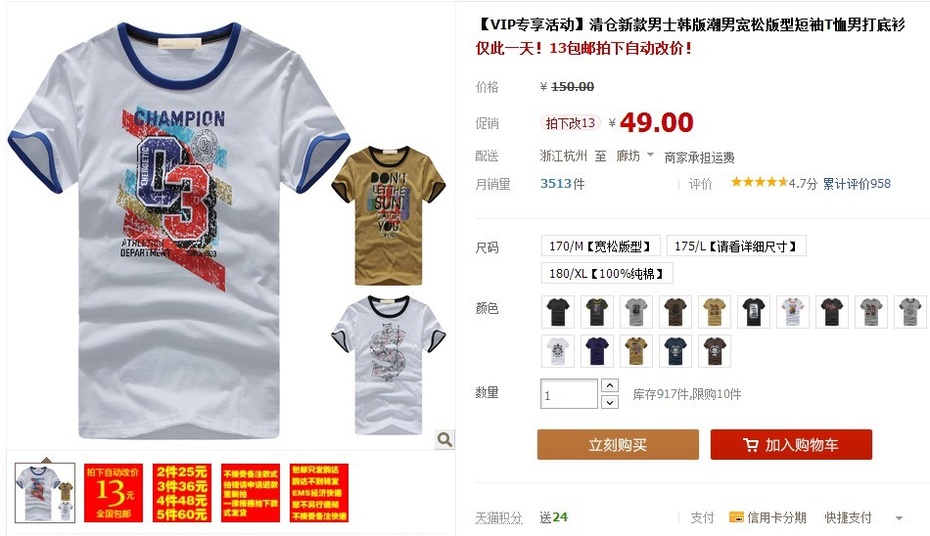
Task: Choose the navy purple shirt swatch in second row
Action: tap(597, 350)
